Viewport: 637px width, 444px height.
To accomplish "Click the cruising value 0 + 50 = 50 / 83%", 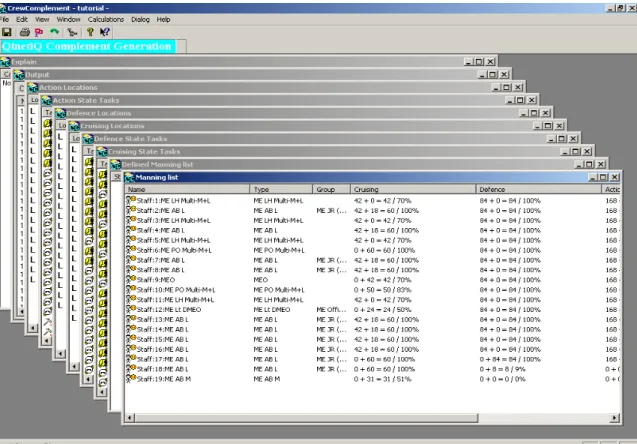I will point(382,290).
